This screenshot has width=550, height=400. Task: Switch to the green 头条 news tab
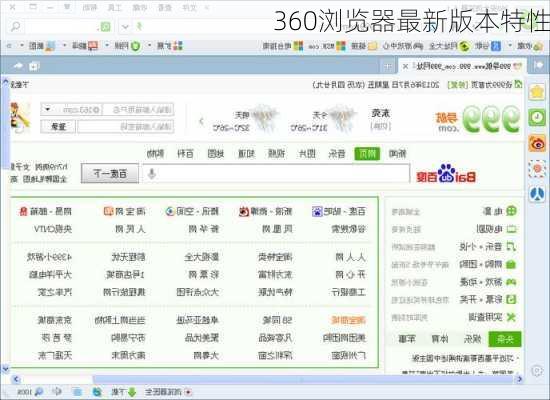(505, 339)
